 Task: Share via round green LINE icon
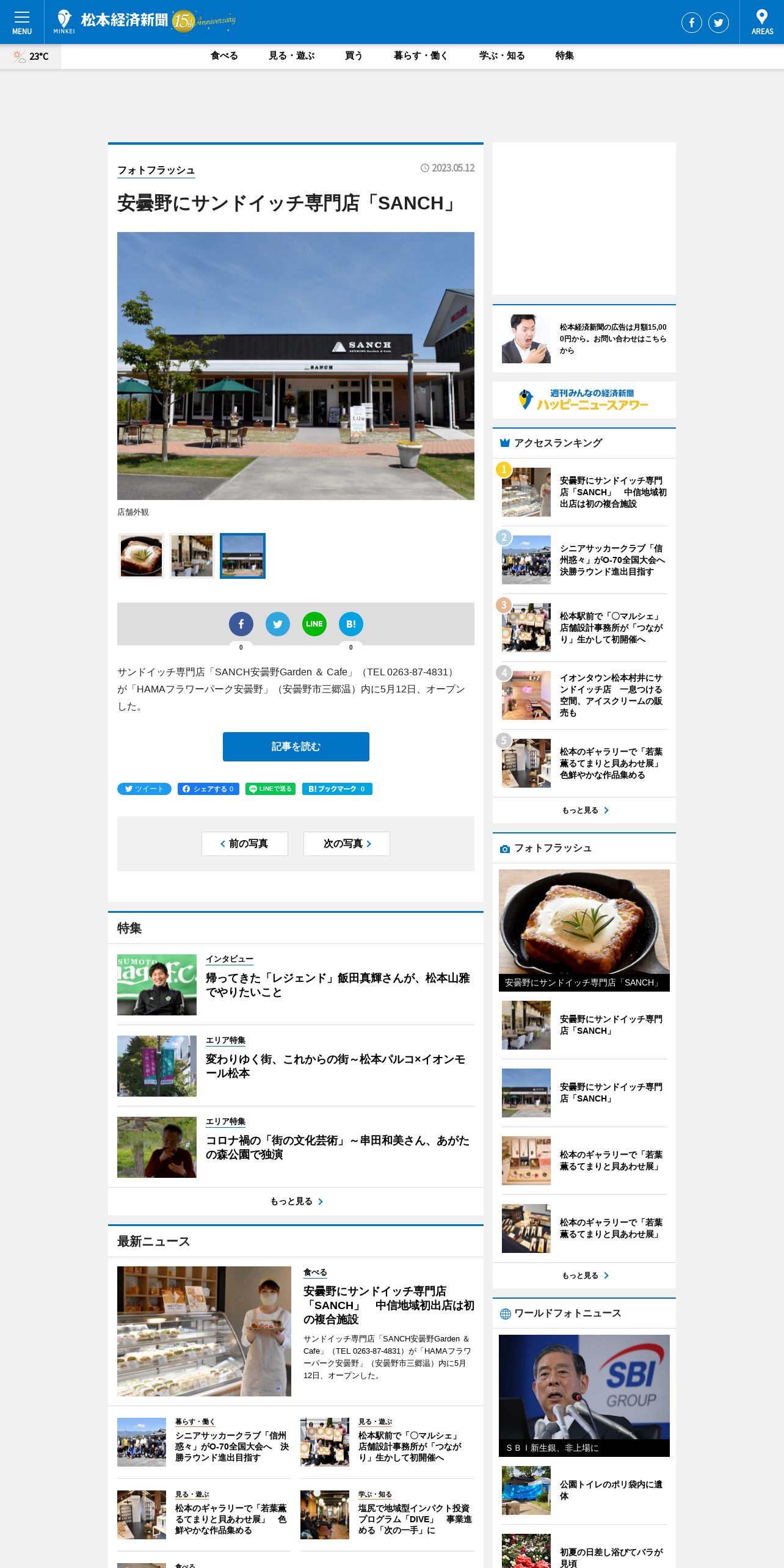(314, 624)
